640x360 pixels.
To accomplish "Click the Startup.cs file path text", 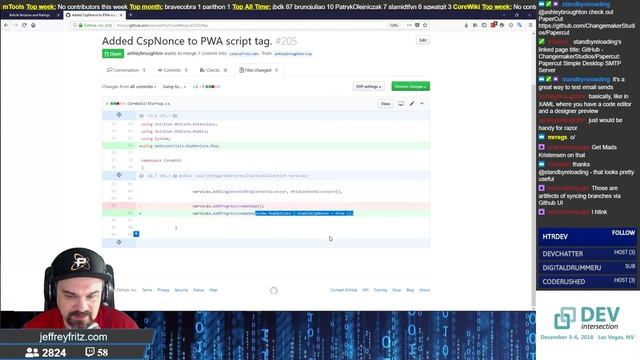I will pos(149,104).
